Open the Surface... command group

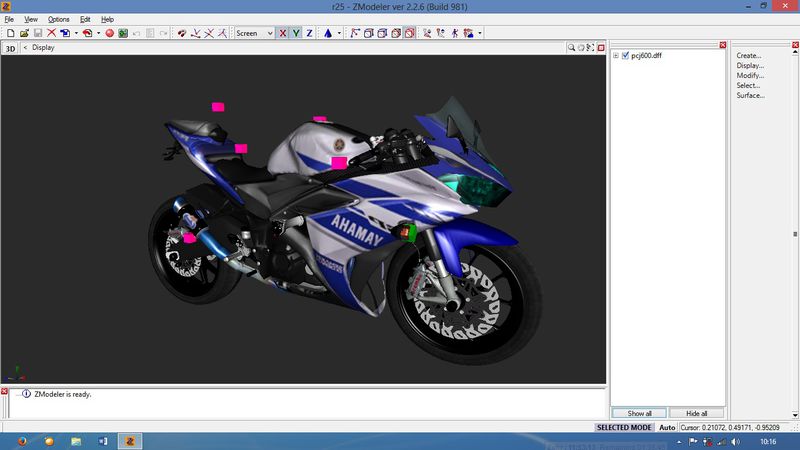point(750,95)
